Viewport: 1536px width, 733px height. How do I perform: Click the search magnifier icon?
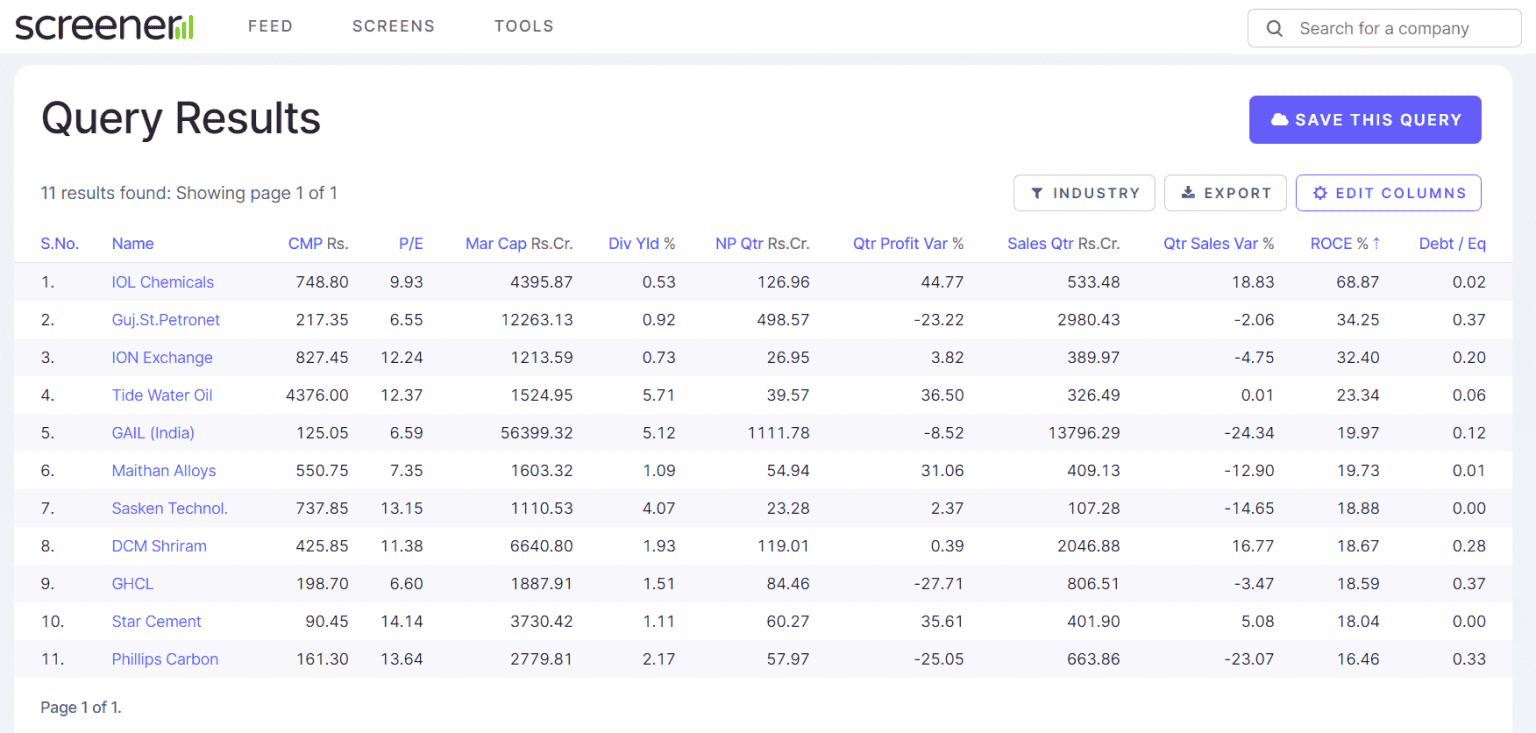click(x=1274, y=29)
